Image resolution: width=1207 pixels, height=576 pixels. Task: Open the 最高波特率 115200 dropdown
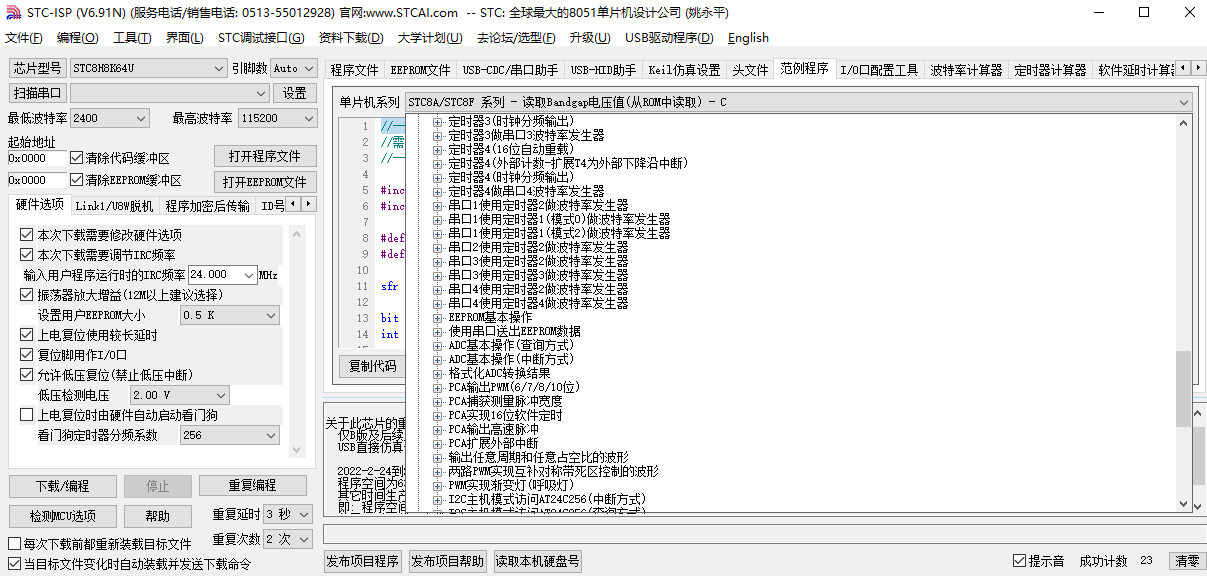tap(278, 118)
